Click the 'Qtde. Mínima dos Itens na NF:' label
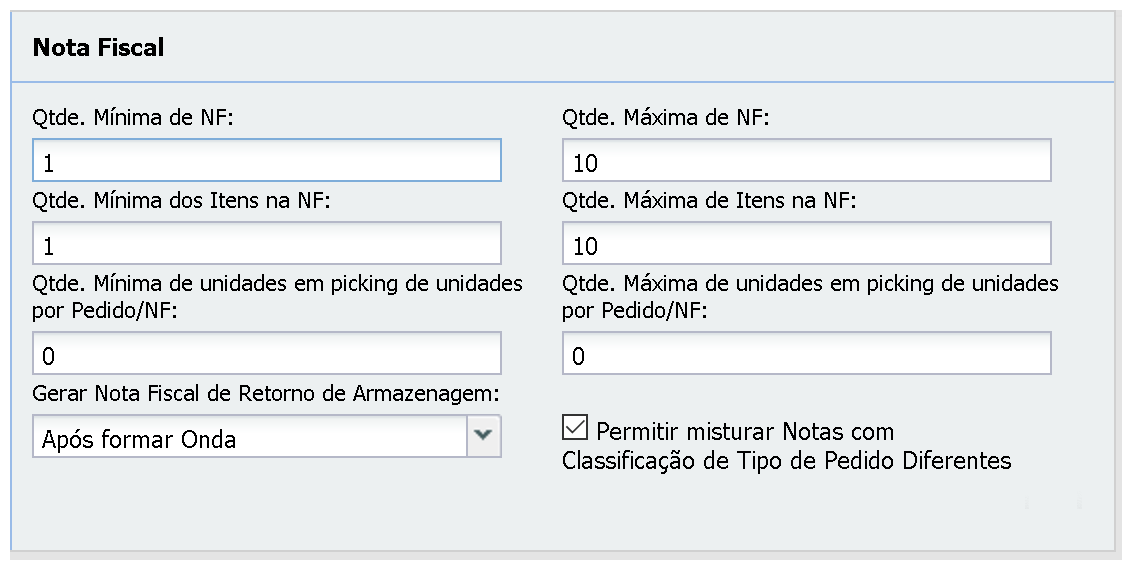The image size is (1136, 578). 181,201
